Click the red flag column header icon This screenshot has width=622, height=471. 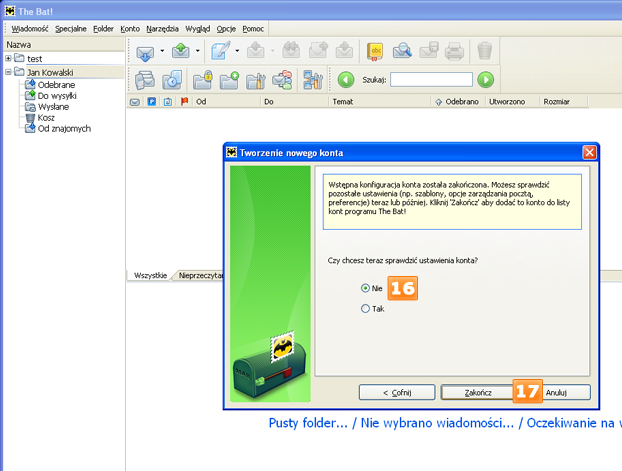click(184, 102)
